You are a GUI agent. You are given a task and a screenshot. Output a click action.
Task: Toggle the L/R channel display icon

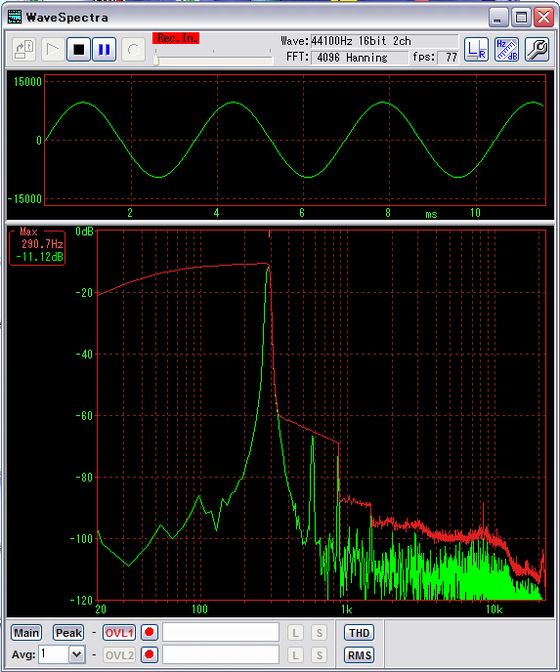476,49
